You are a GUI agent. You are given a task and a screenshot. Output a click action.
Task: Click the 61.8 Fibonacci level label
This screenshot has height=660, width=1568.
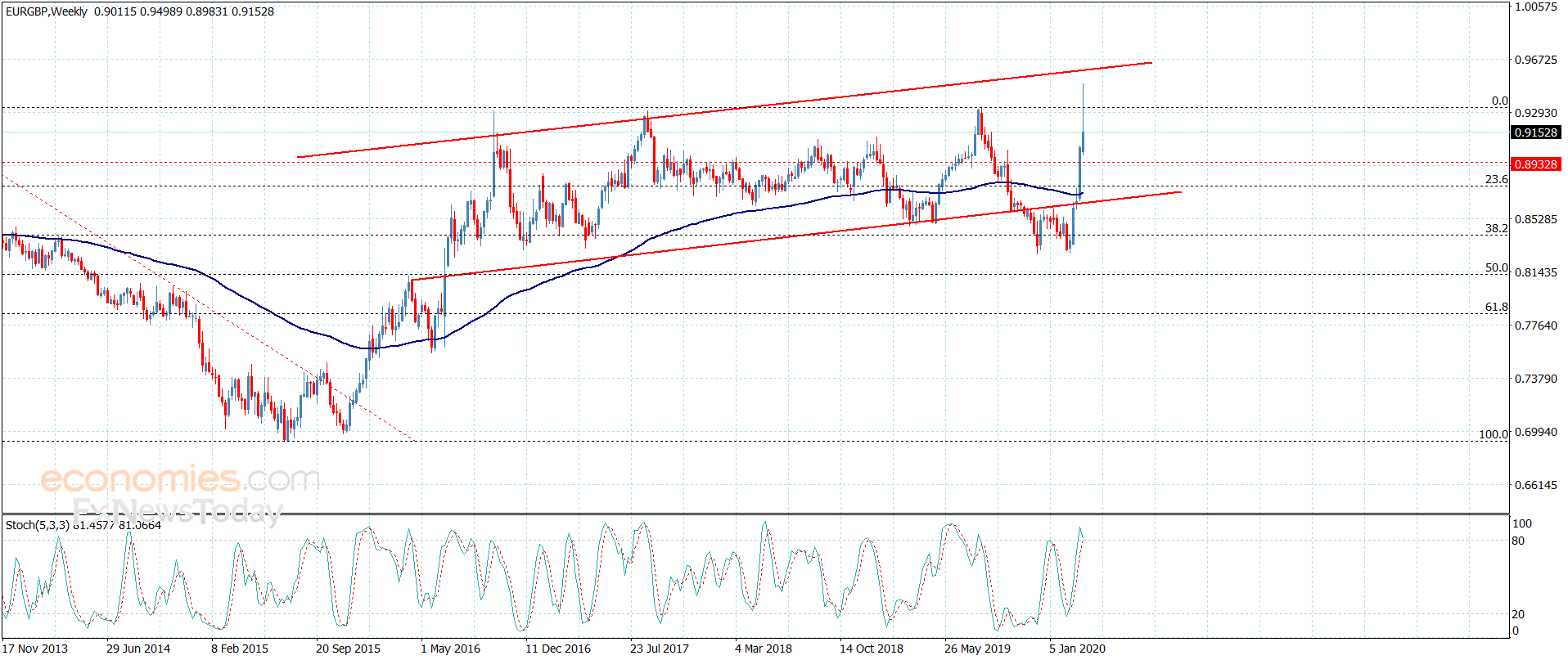(x=1497, y=307)
